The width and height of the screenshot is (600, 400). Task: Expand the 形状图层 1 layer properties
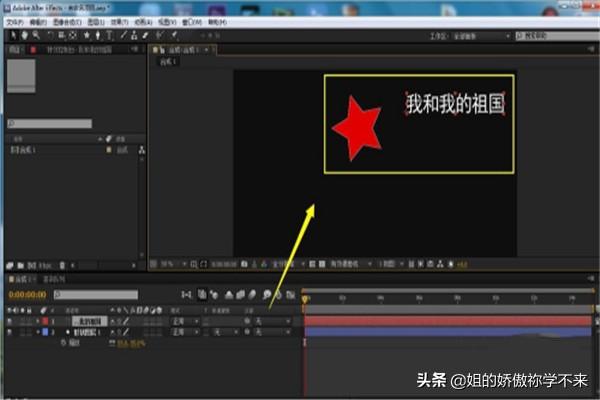[36, 331]
